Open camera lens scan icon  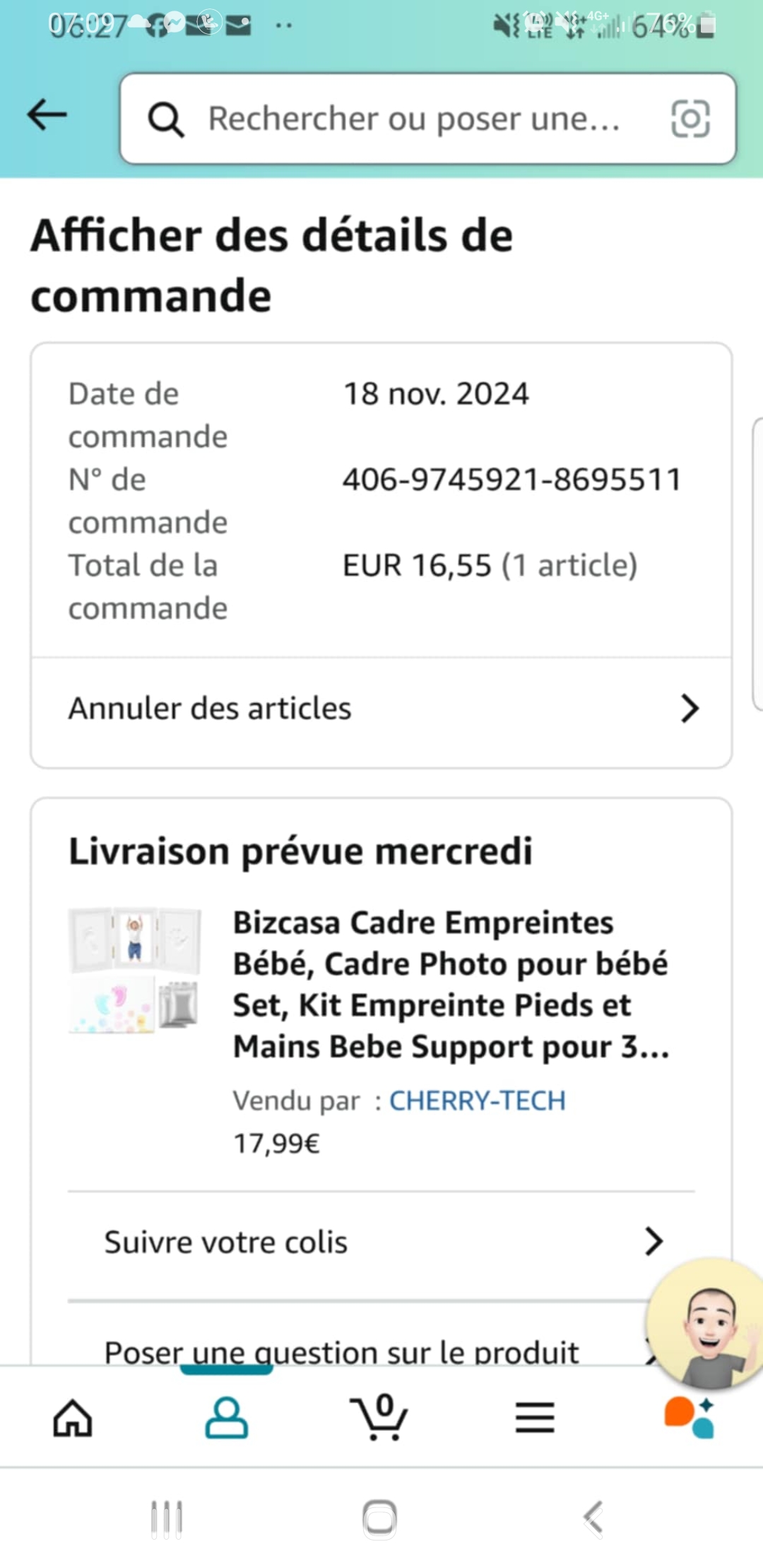(x=690, y=119)
